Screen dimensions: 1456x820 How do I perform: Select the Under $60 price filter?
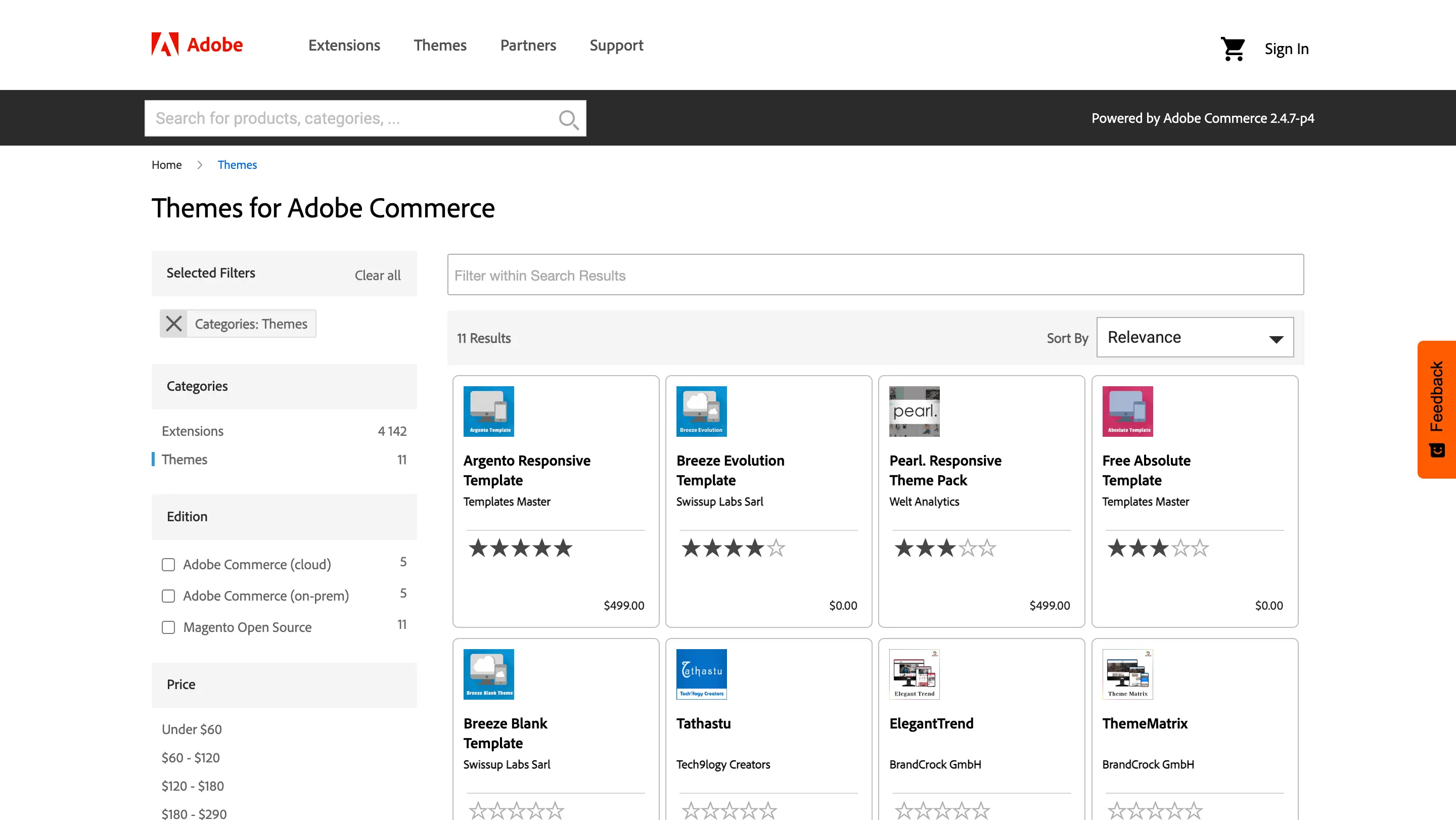(x=192, y=729)
